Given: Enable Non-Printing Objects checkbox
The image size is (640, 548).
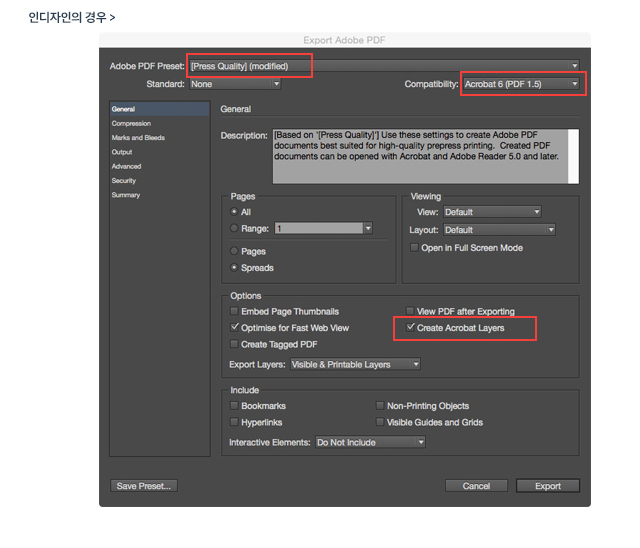Looking at the screenshot, I should [x=380, y=405].
